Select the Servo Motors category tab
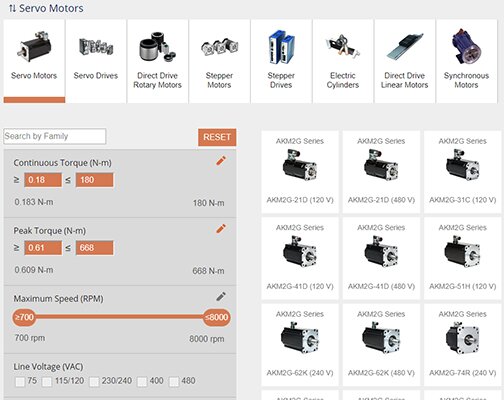The image size is (504, 400). click(x=34, y=61)
